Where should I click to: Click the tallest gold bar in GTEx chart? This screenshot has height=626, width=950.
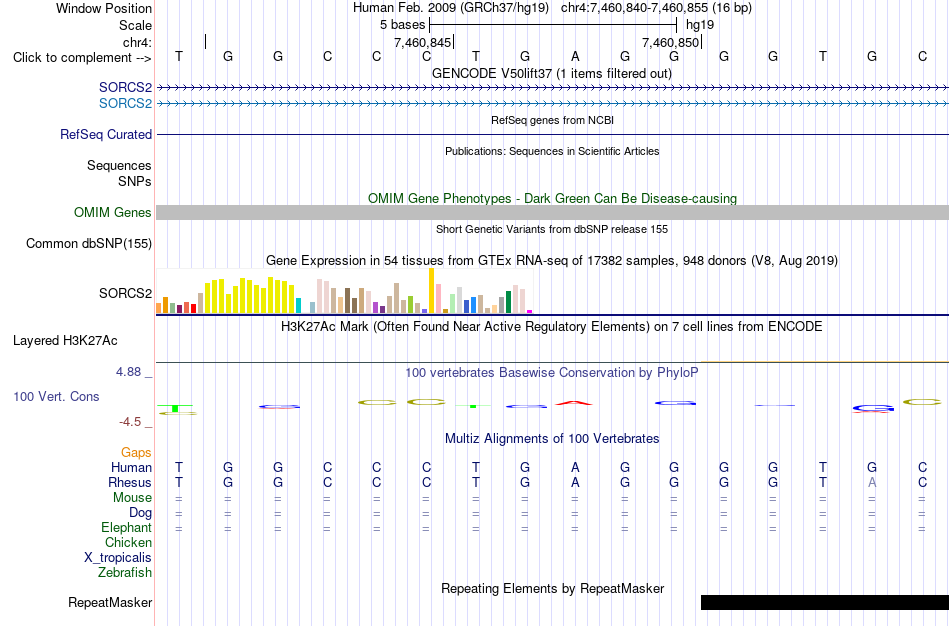431,291
